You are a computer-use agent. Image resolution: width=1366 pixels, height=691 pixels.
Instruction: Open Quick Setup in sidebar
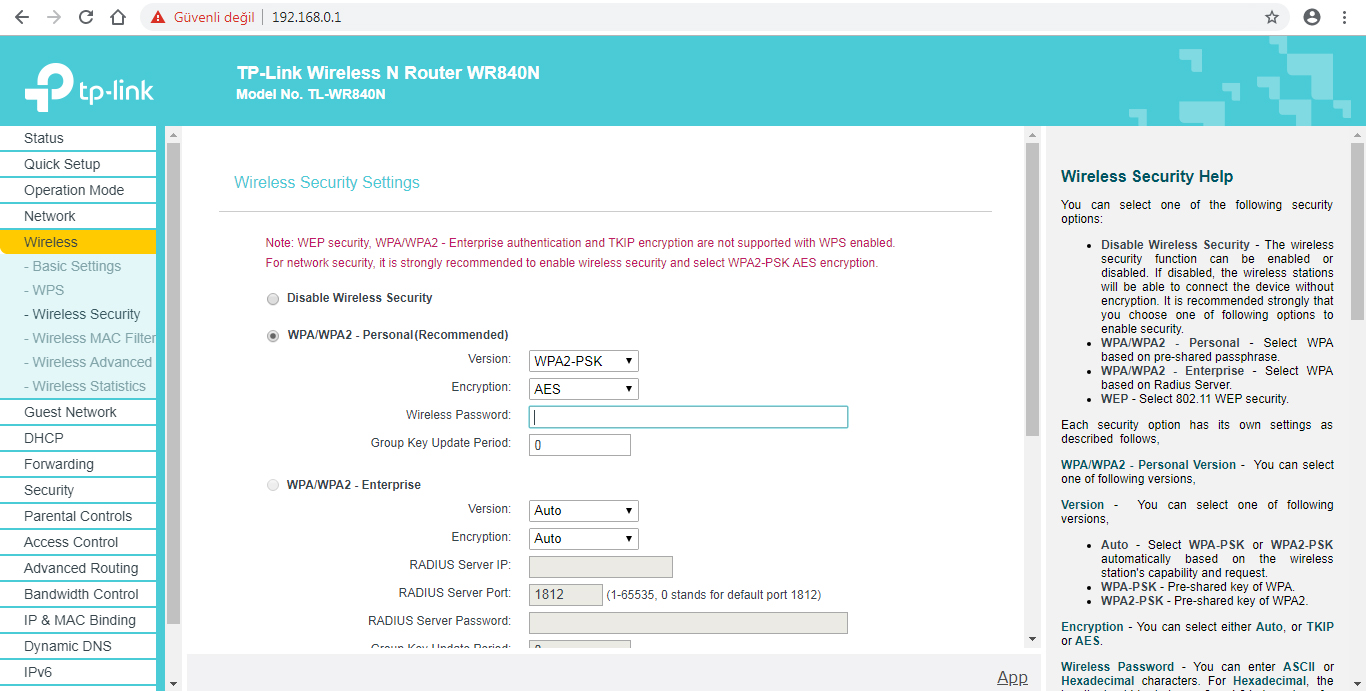78,164
